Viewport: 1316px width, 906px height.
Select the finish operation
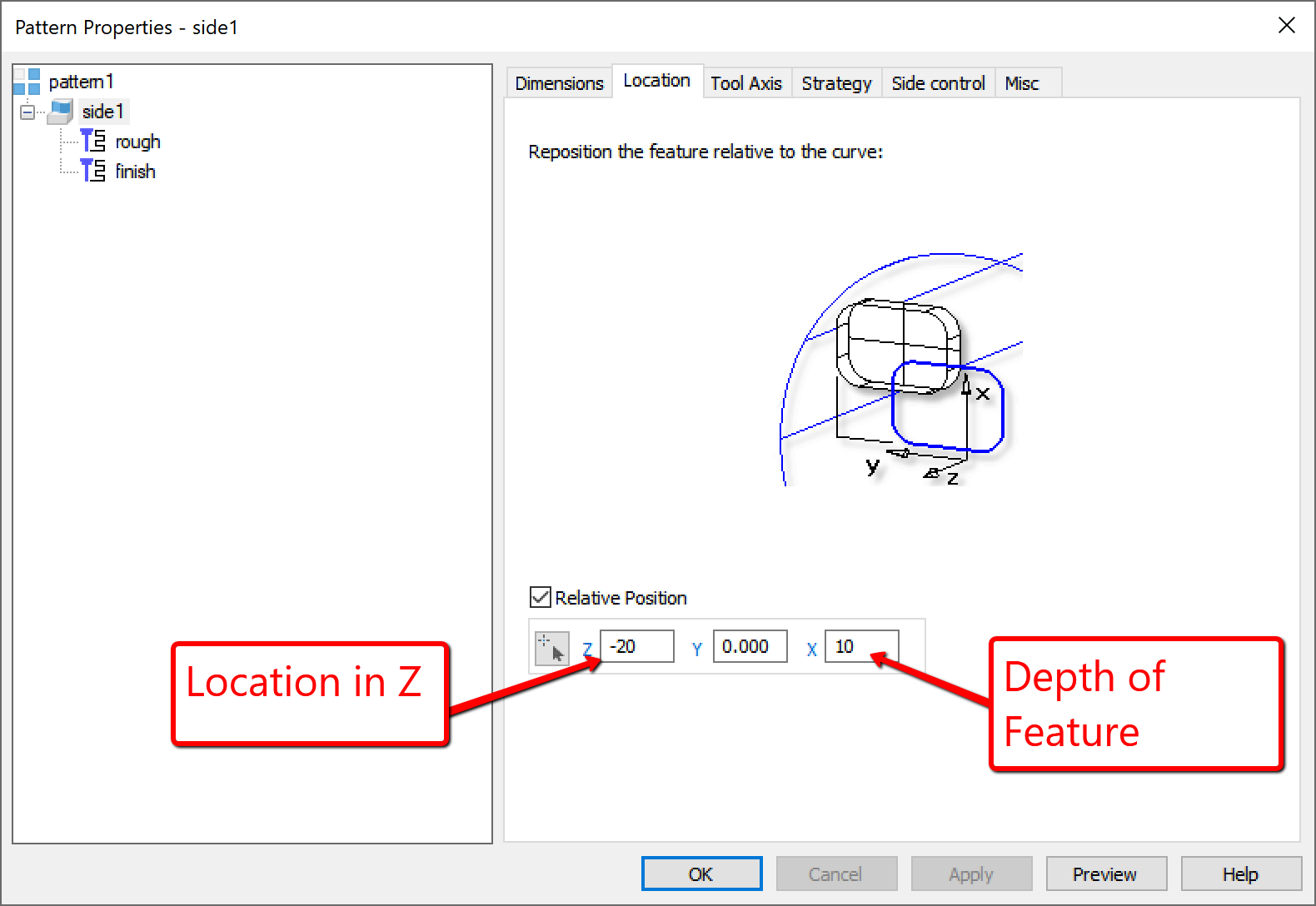[x=135, y=172]
